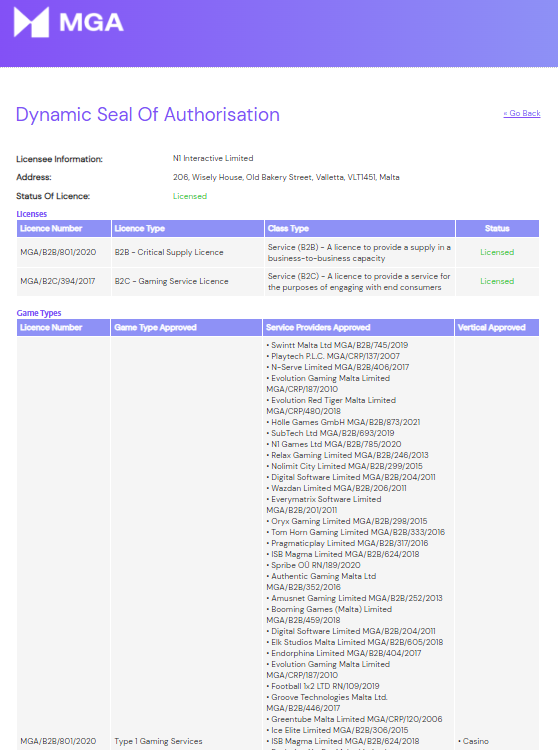Click Tom Horn Gaming Limited entry
Viewport: 558px width, 750px height.
pos(355,532)
